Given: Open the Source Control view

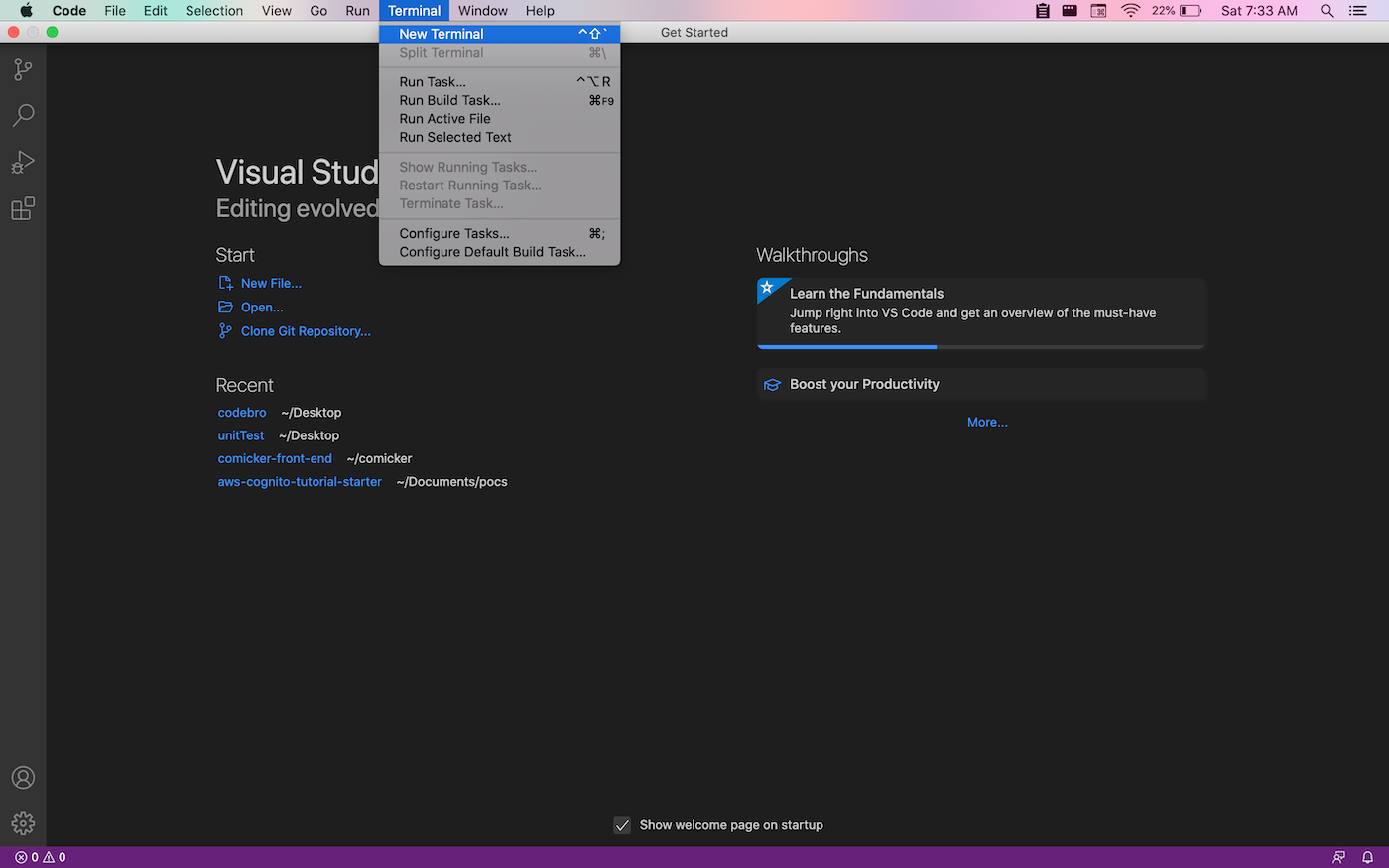Looking at the screenshot, I should (23, 68).
